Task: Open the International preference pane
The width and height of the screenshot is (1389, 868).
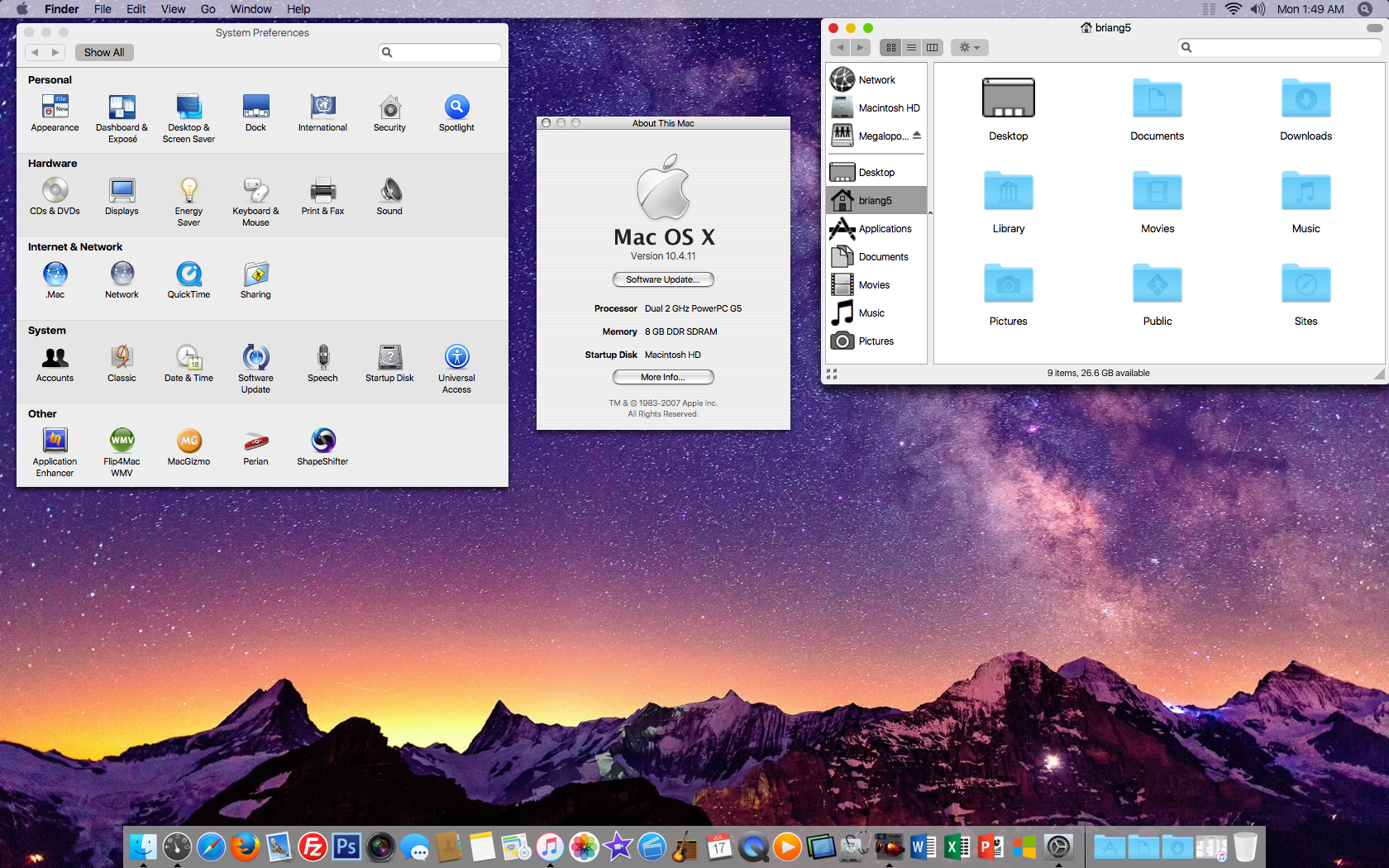Action: pos(322,113)
